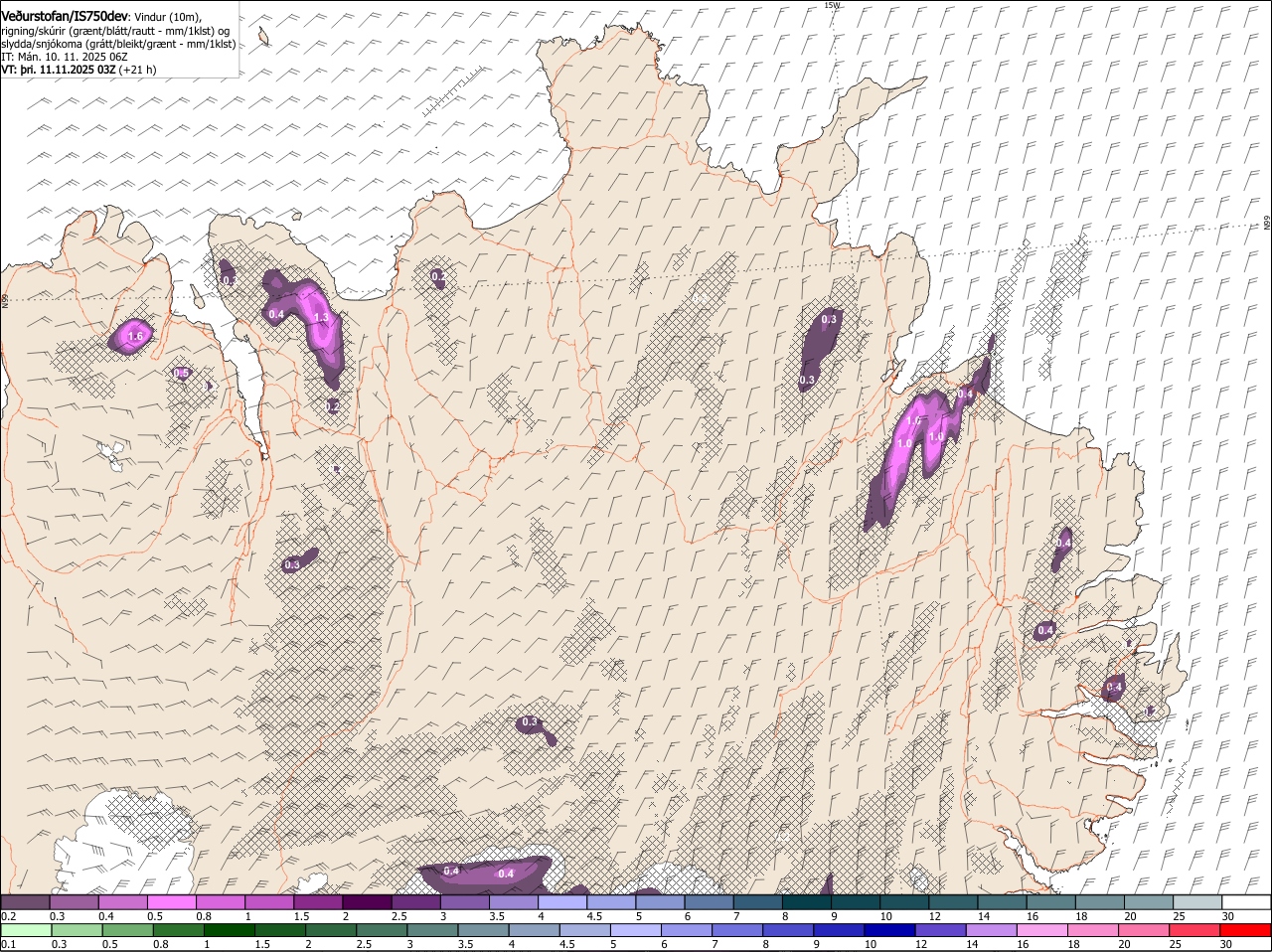This screenshot has width=1272, height=952.
Task: Click the model run time 'IT: Mán. 10. 11. 2025 06Z'
Action: point(65,57)
